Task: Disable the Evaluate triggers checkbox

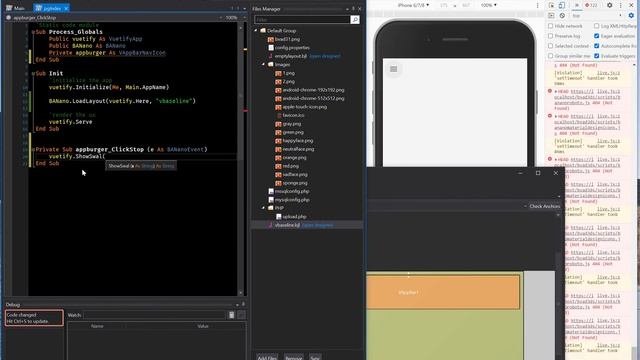Action: click(x=597, y=56)
